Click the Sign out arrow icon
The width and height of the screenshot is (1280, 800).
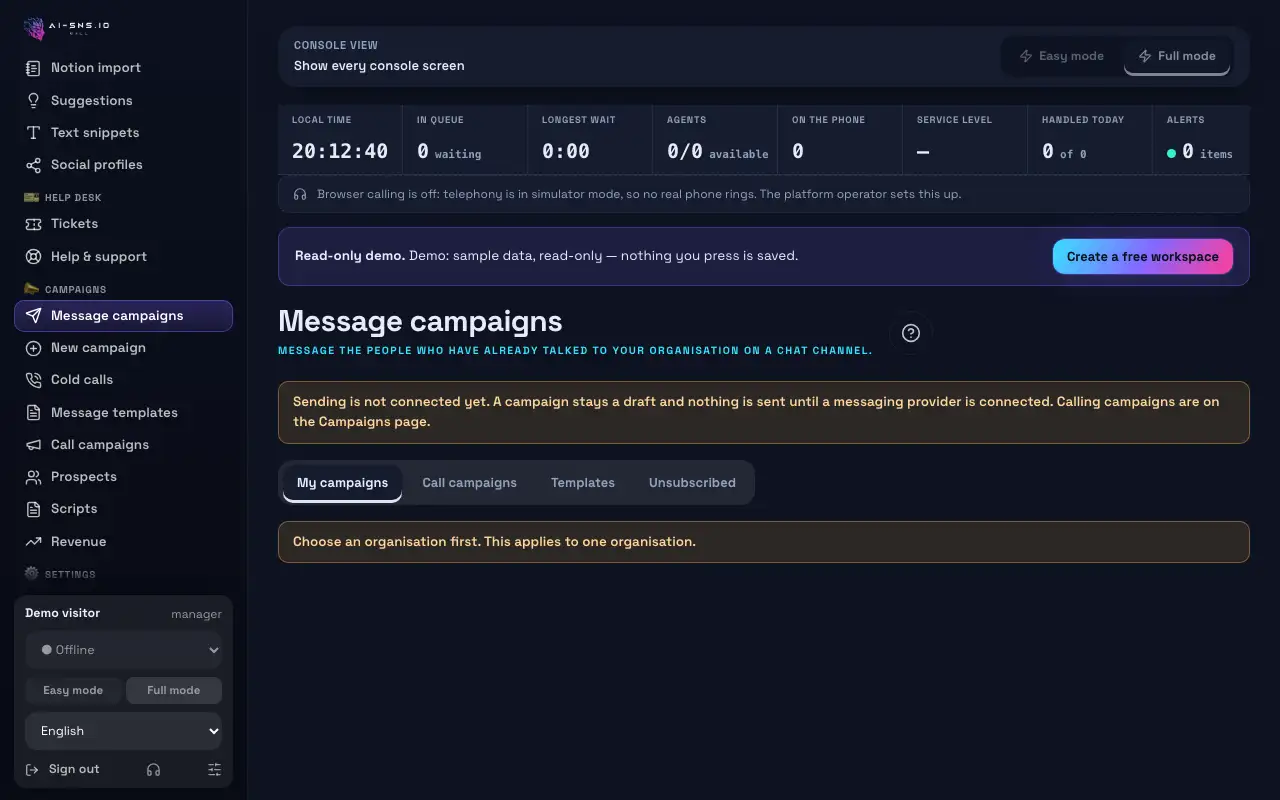(33, 769)
